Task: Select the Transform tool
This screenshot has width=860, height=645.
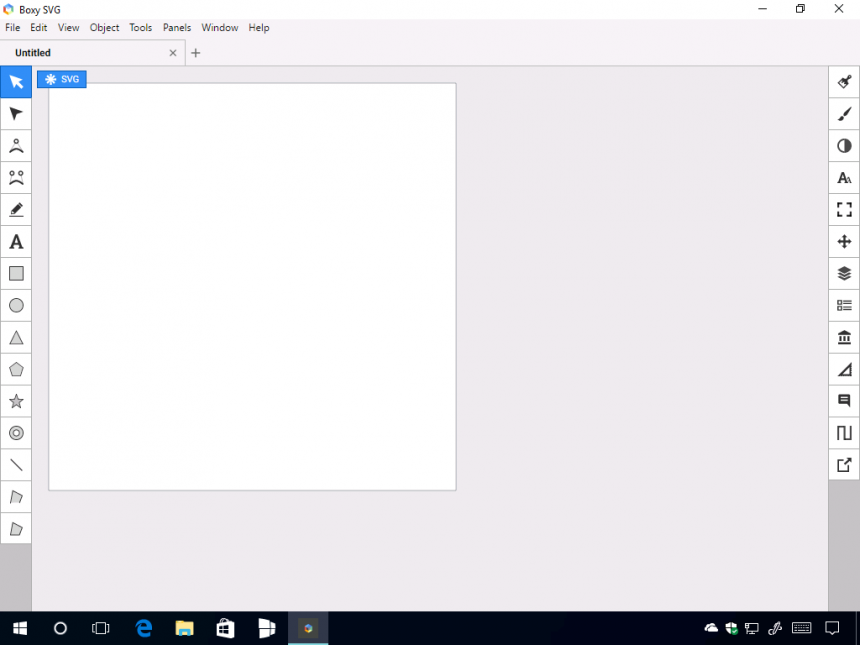Action: click(x=16, y=114)
